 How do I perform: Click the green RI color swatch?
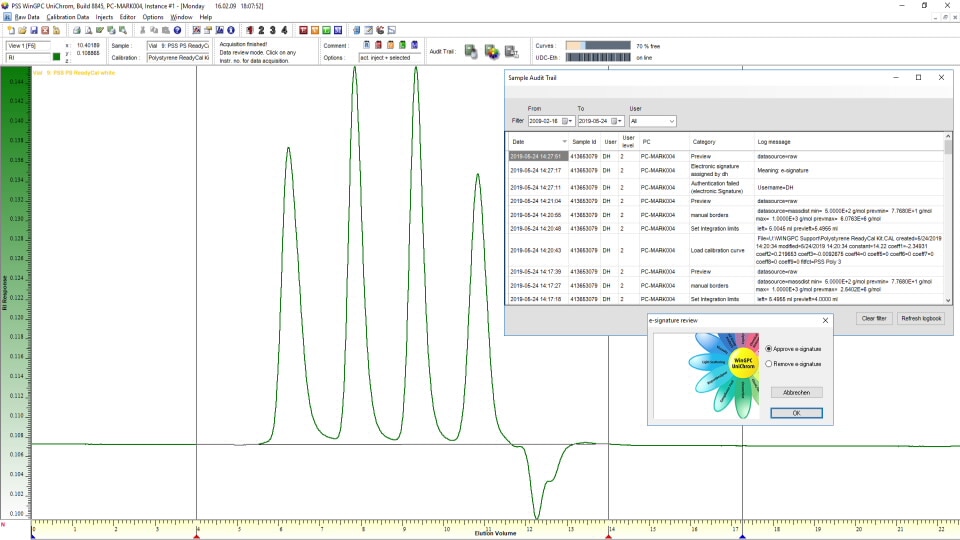coord(57,58)
